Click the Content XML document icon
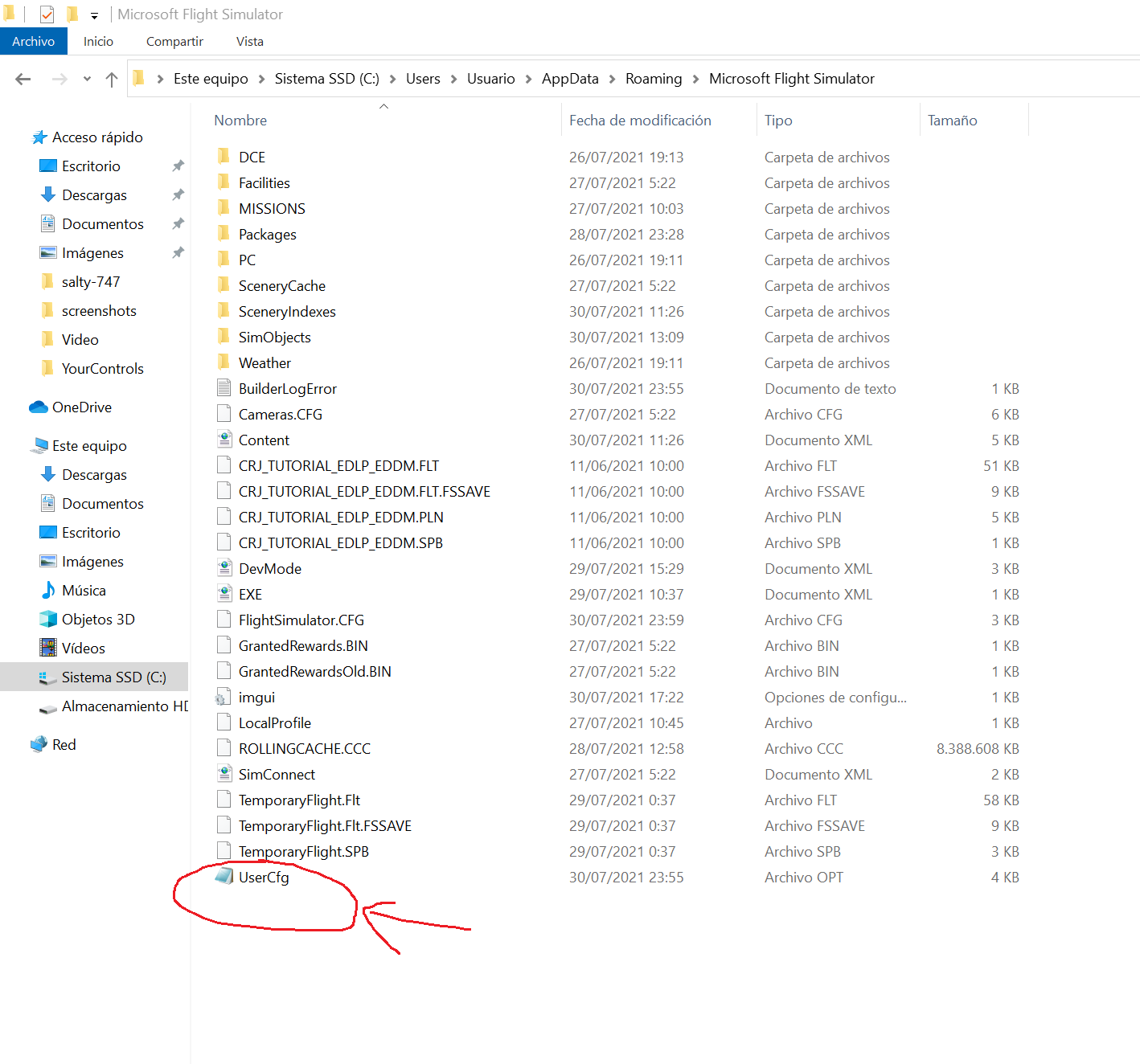Screen dimensions: 1140x1064 click(224, 440)
